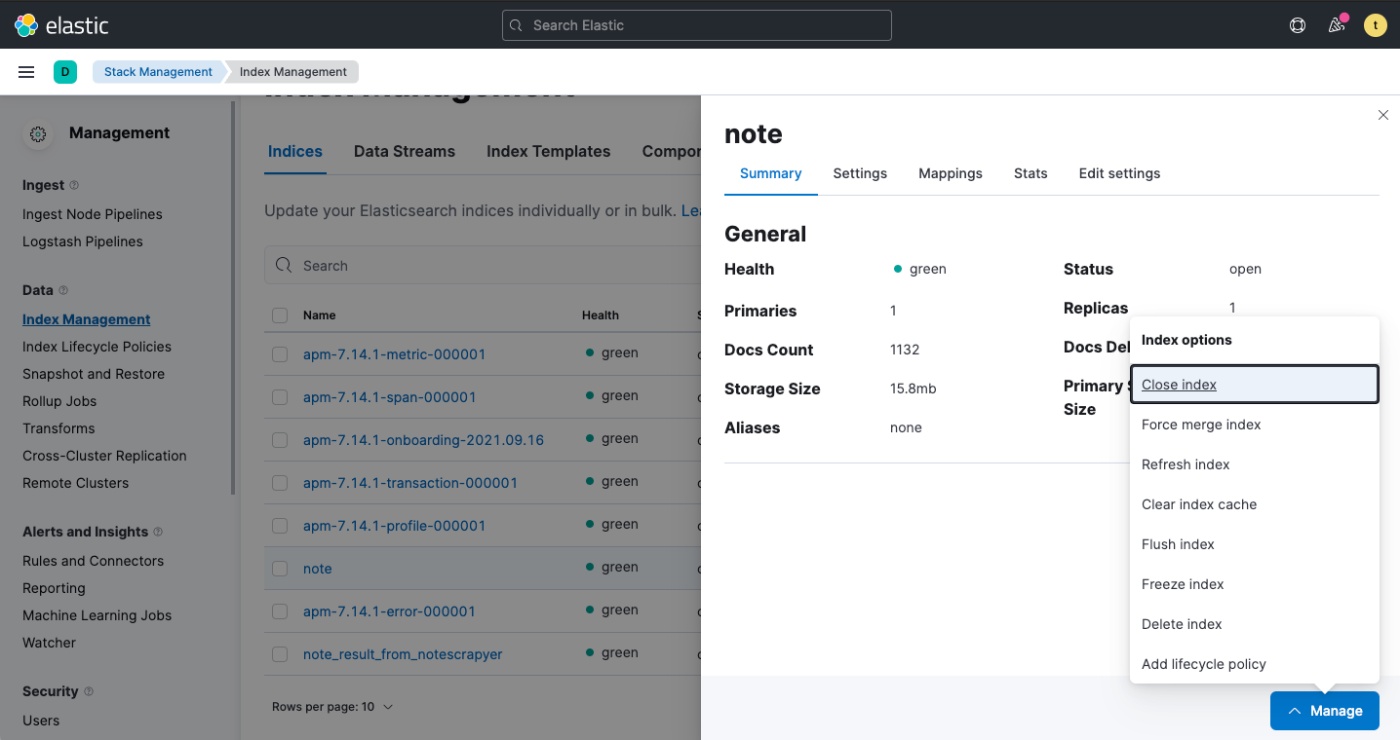Click the Elastic logo icon
The width and height of the screenshot is (1400, 740).
coord(26,25)
